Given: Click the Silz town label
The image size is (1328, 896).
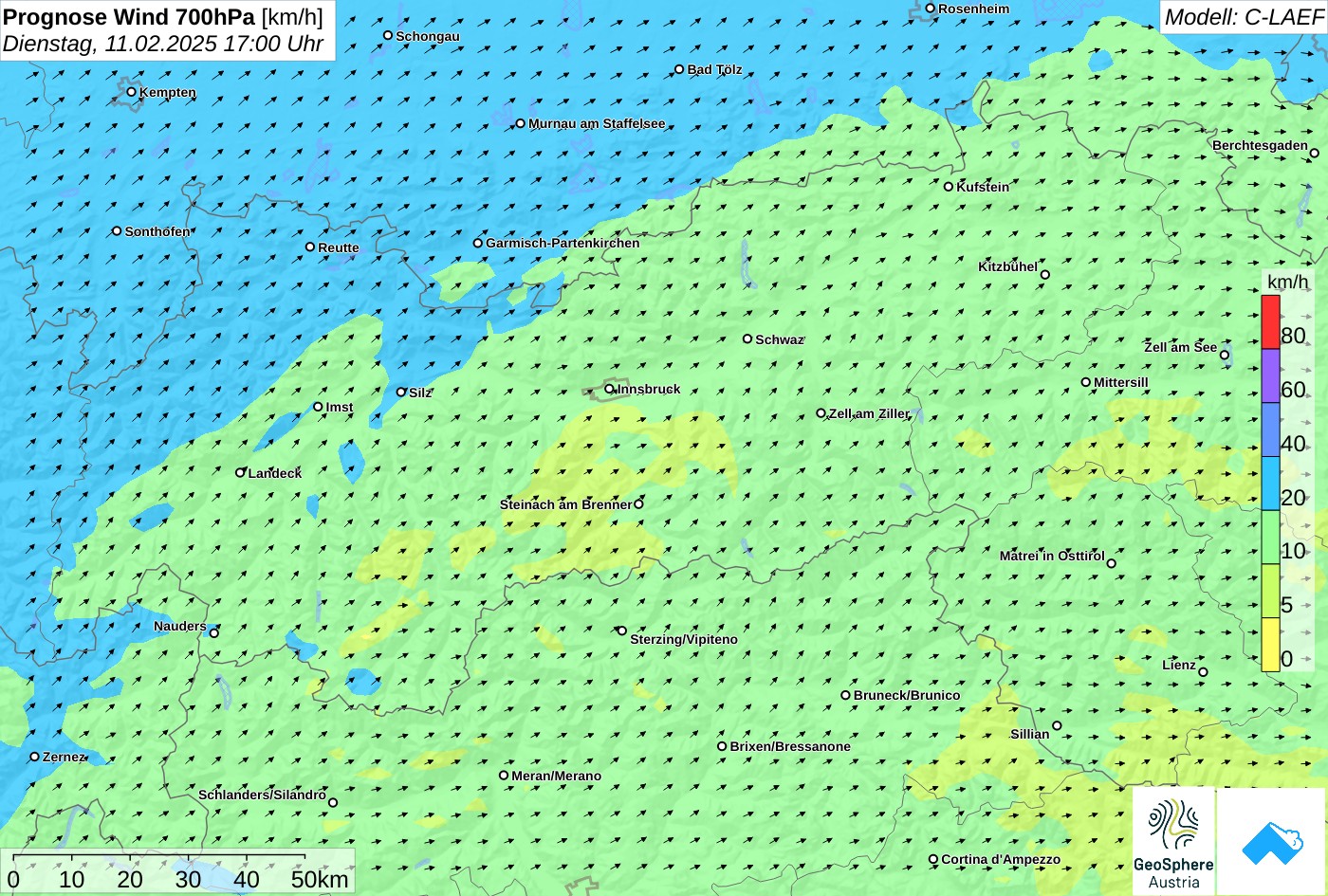Looking at the screenshot, I should click(420, 393).
